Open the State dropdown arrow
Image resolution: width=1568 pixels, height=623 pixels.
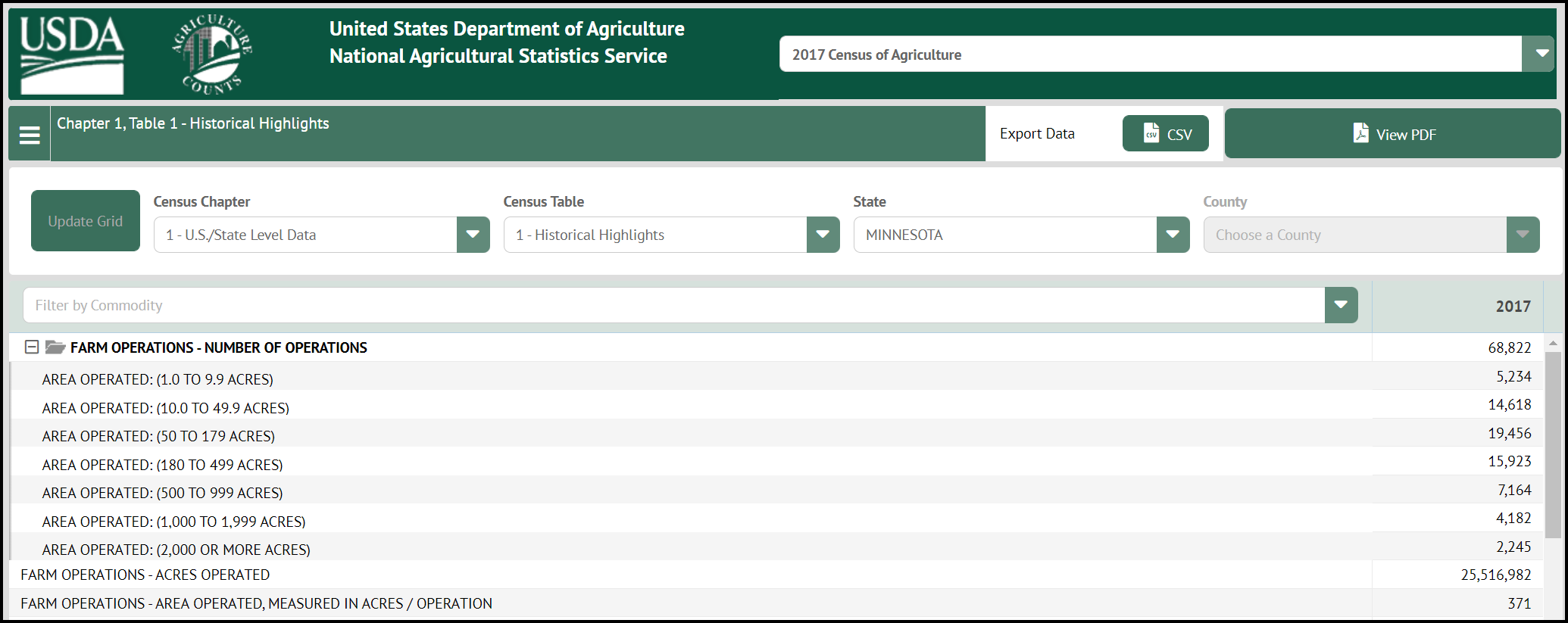pos(1173,235)
